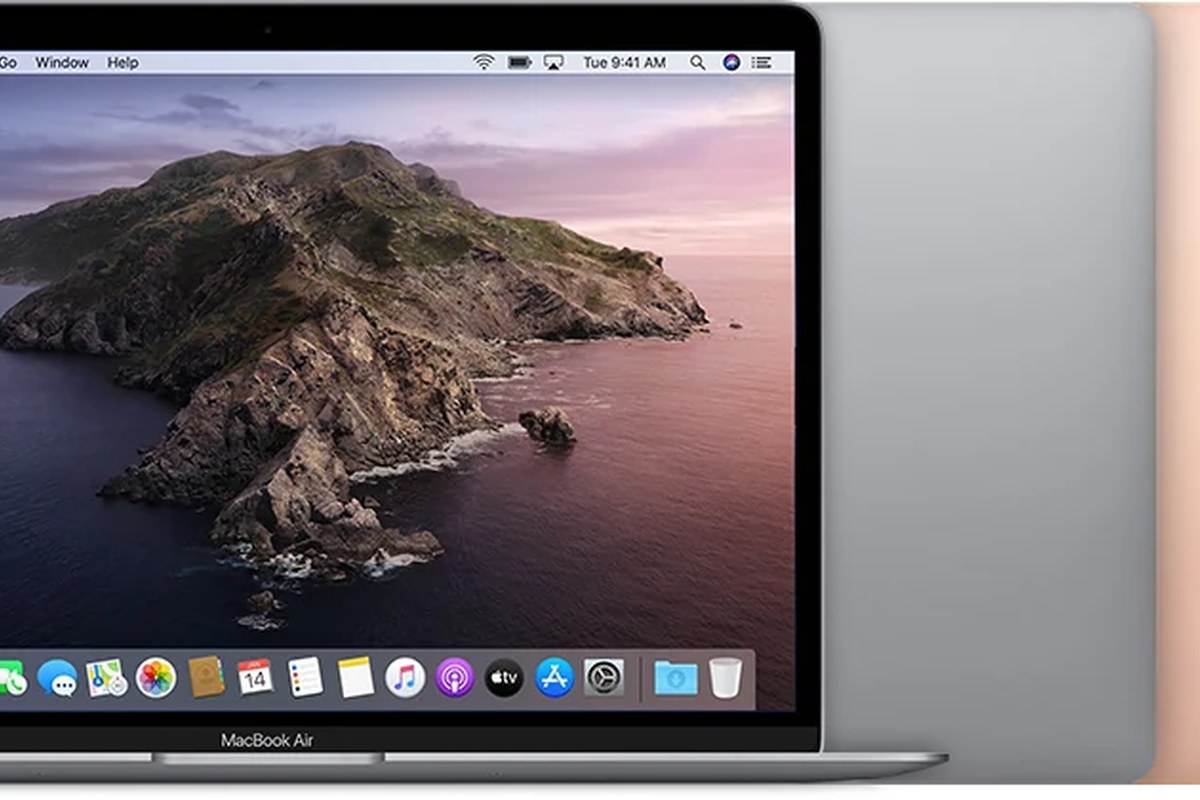This screenshot has width=1200, height=800.
Task: Open System Preferences from Dock
Action: coord(604,678)
